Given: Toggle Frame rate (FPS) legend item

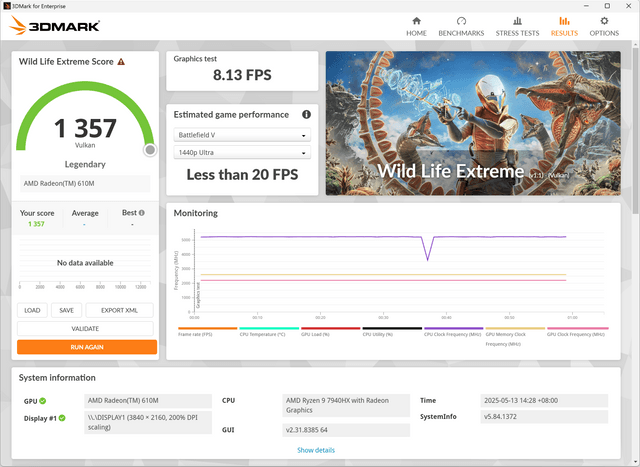Looking at the screenshot, I should [x=207, y=331].
